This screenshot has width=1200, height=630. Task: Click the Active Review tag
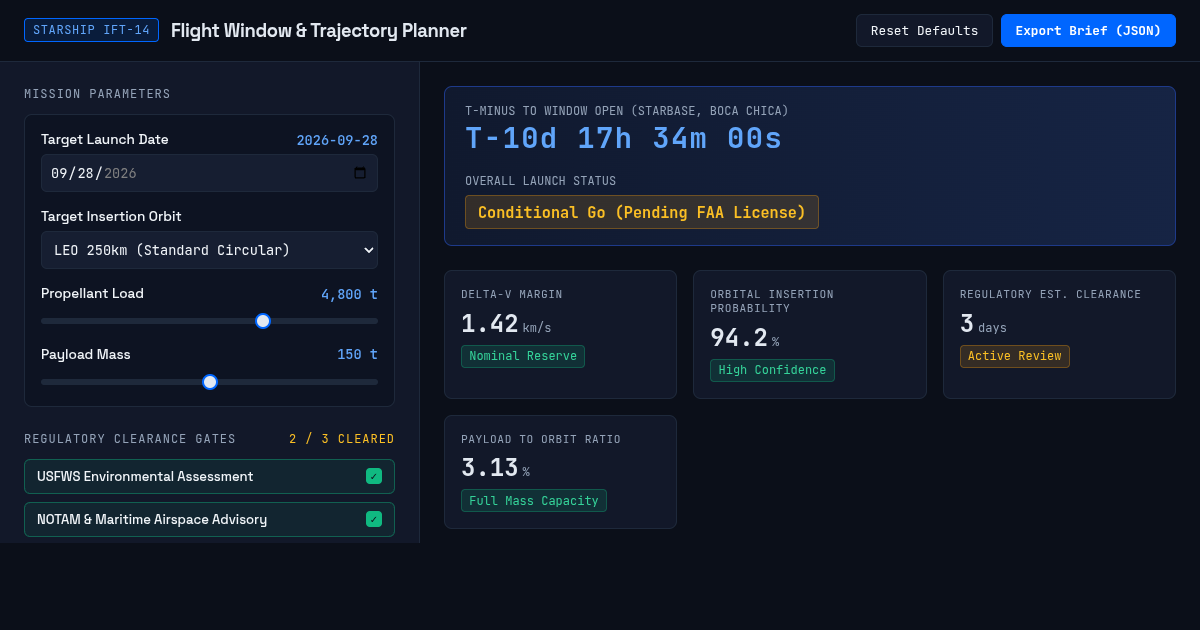[x=1015, y=356]
